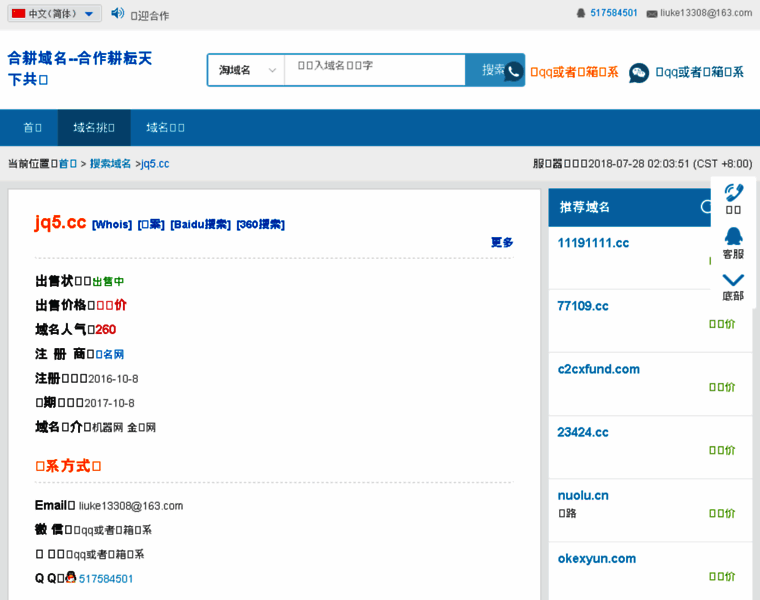Click registration date 2016-10-8
Viewport: 760px width, 600px height.
tap(113, 379)
